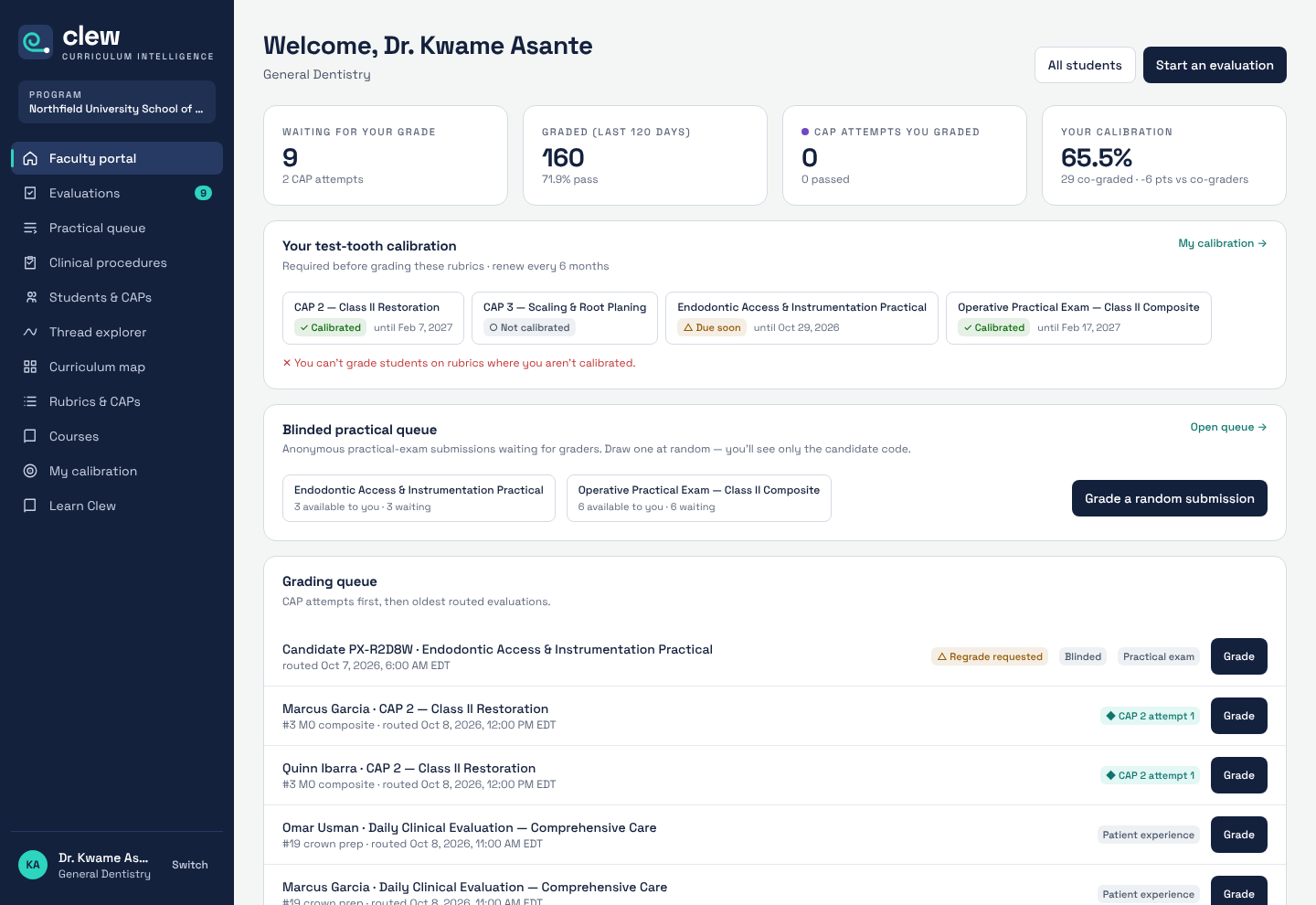This screenshot has width=1316, height=905.
Task: Click the Blinded tag on Candidate row
Action: [x=1083, y=656]
